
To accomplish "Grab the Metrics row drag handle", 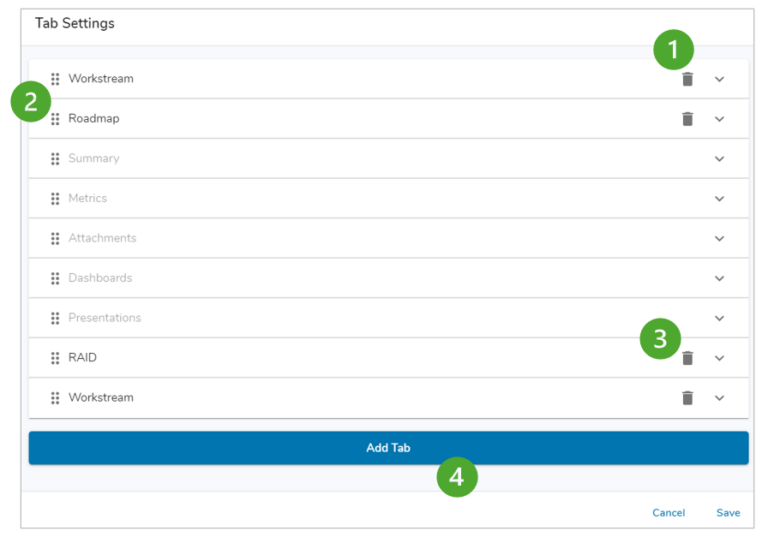I will point(55,198).
